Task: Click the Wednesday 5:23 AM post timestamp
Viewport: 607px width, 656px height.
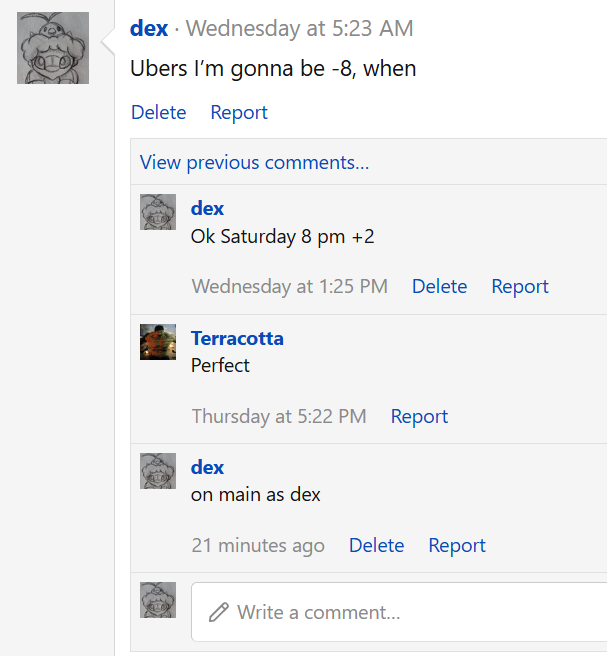Action: tap(300, 28)
